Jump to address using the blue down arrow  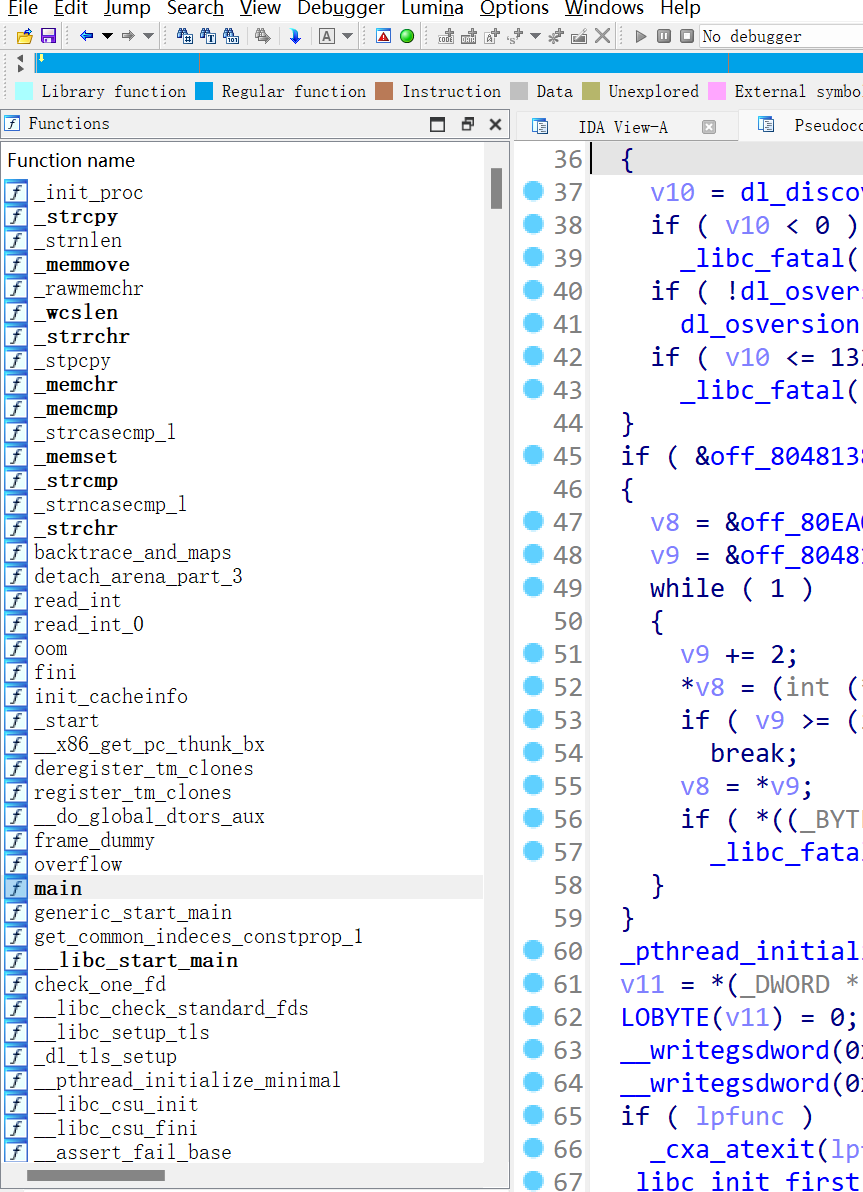tap(295, 36)
